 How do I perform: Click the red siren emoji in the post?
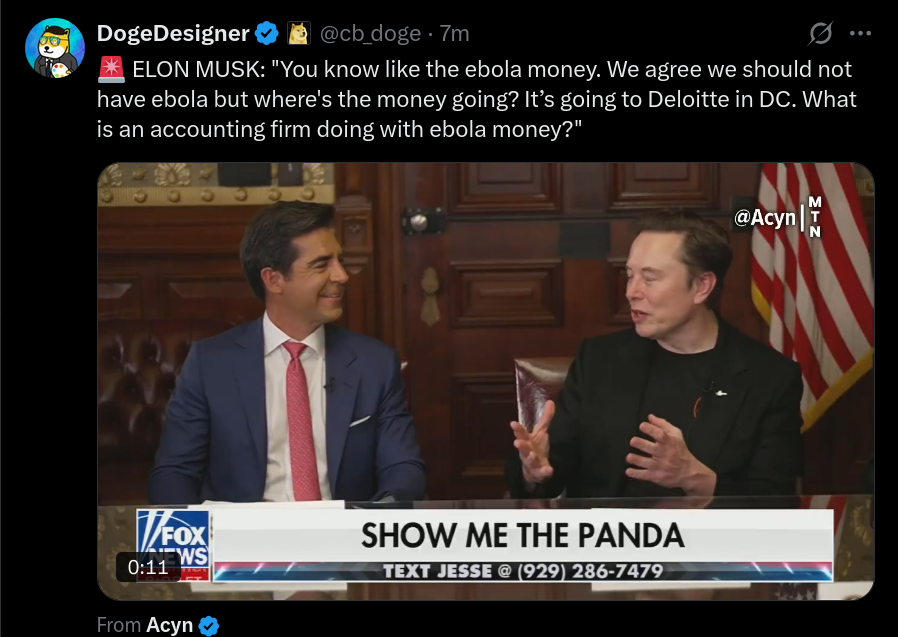point(111,69)
